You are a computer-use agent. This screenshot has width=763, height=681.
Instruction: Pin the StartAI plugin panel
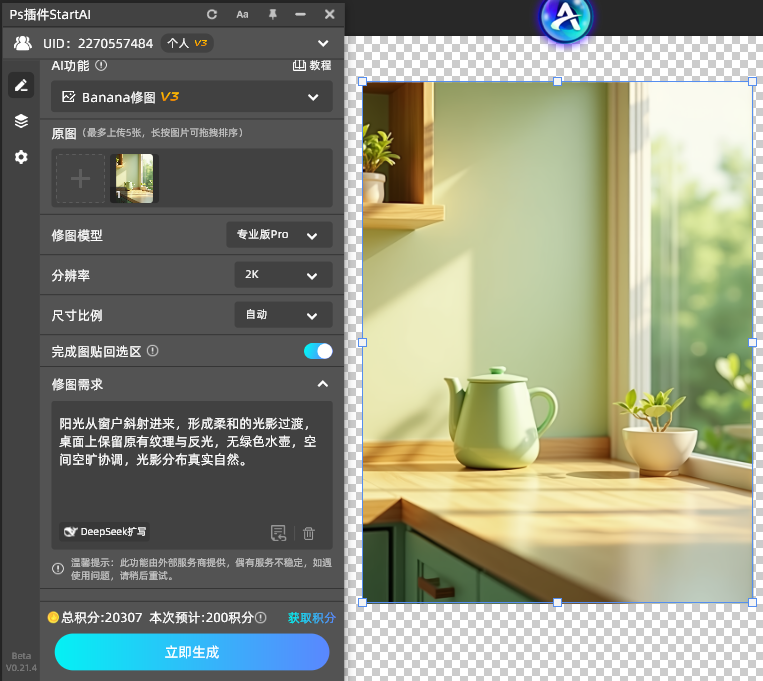tap(272, 15)
